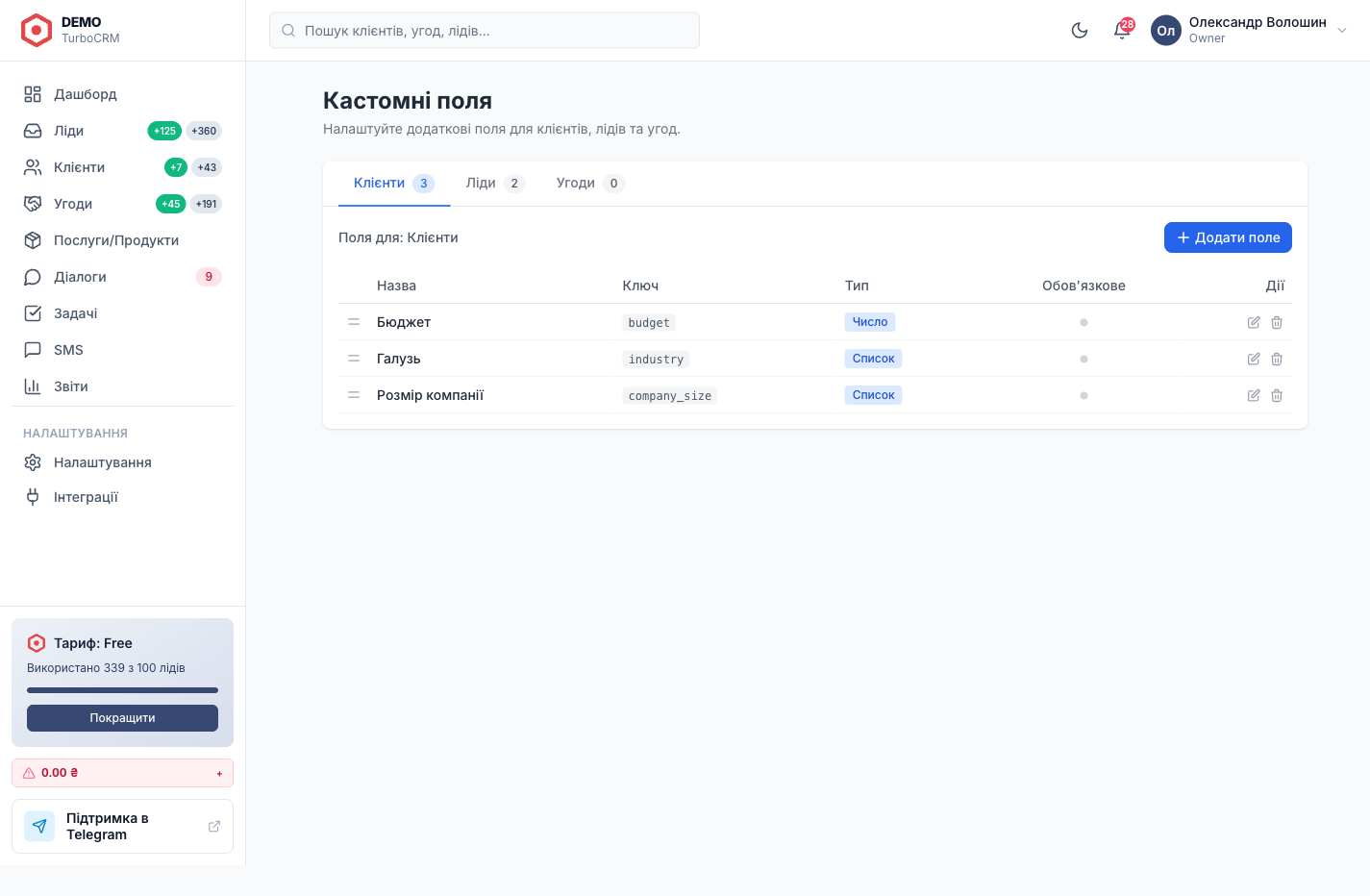The image size is (1370, 896).
Task: Delete the Розмір компанії field
Action: (1277, 395)
